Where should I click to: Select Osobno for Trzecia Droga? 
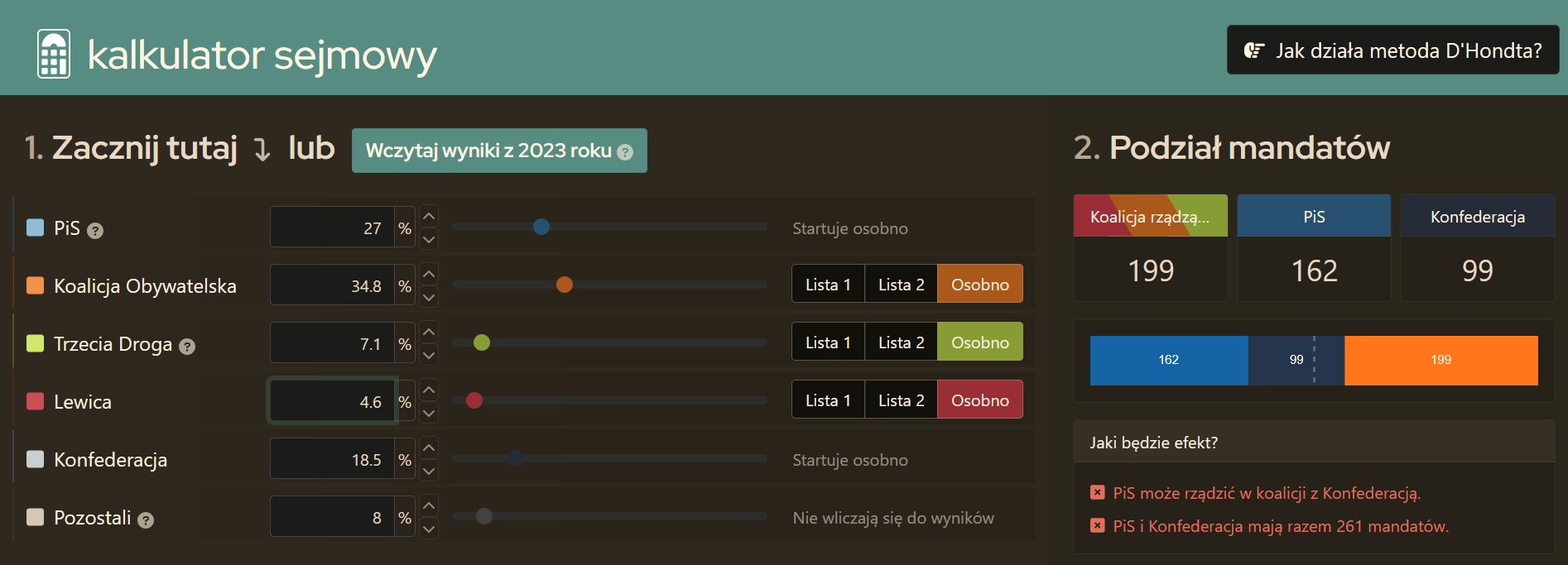980,342
